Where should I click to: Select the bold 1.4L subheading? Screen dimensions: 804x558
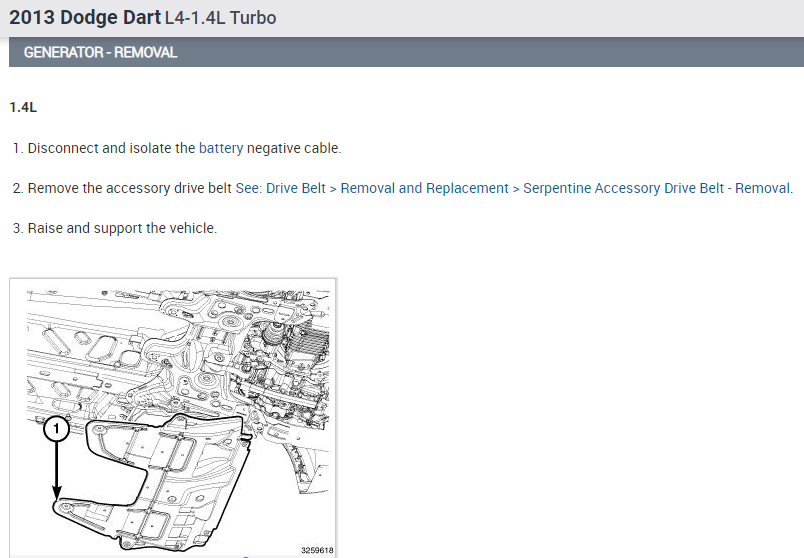(x=23, y=108)
